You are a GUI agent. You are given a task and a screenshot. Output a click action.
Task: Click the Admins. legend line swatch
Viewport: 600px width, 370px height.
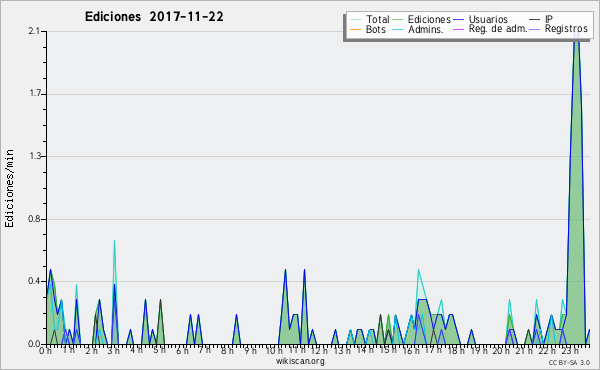tap(398, 29)
